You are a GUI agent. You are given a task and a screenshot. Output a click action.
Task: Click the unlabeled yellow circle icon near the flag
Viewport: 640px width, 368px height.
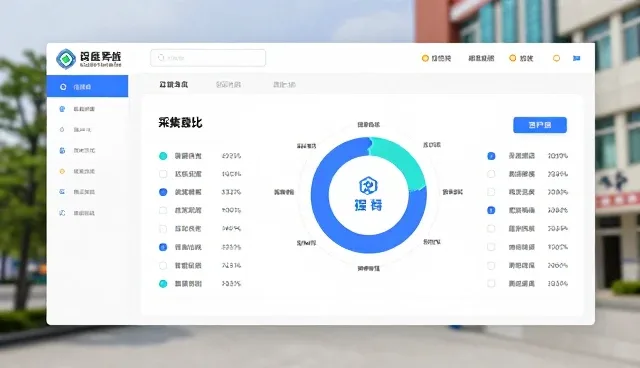556,58
